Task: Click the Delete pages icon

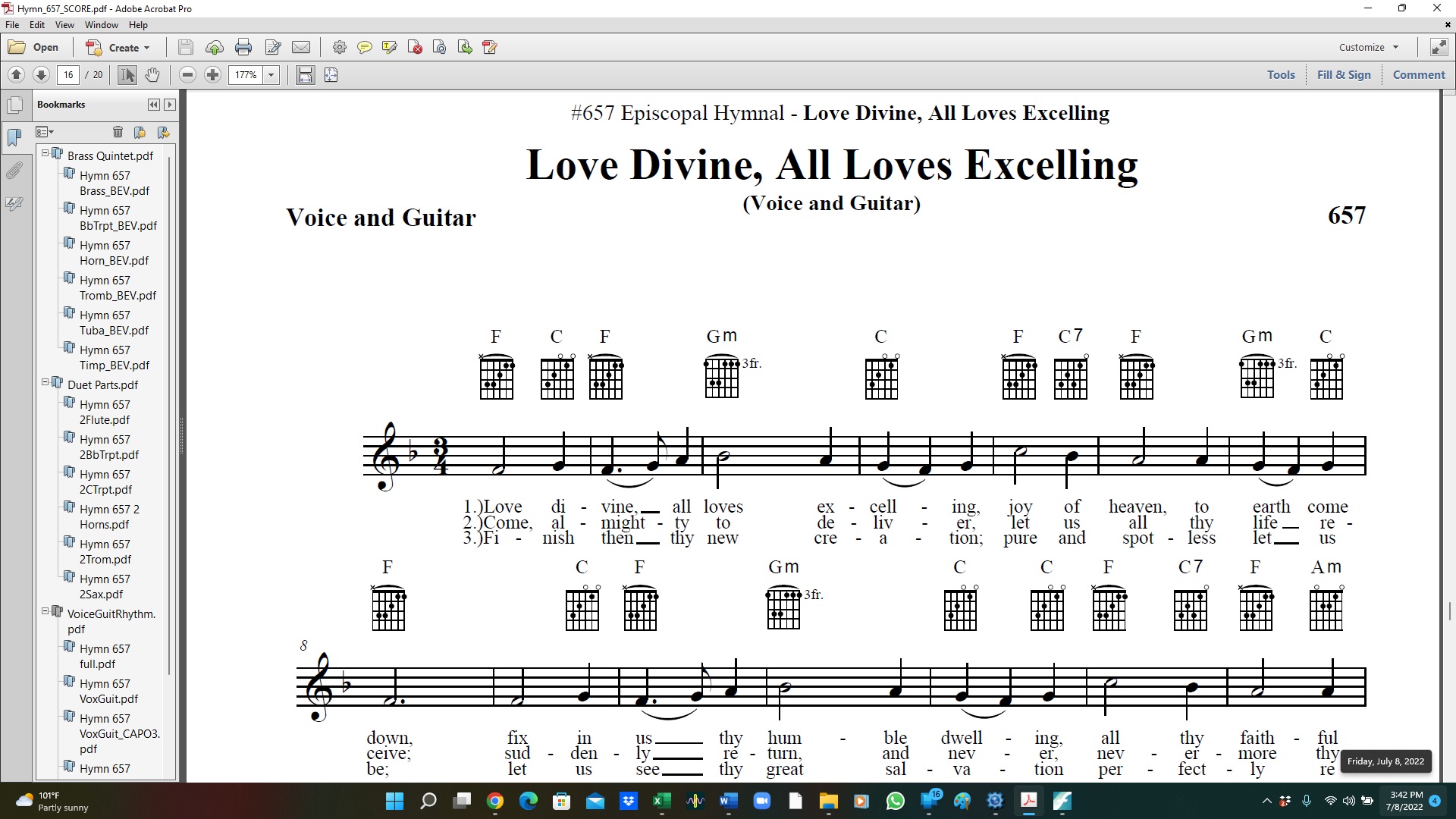Action: coord(415,47)
